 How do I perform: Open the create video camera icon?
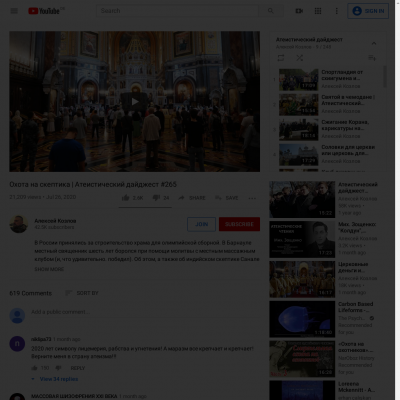point(299,11)
